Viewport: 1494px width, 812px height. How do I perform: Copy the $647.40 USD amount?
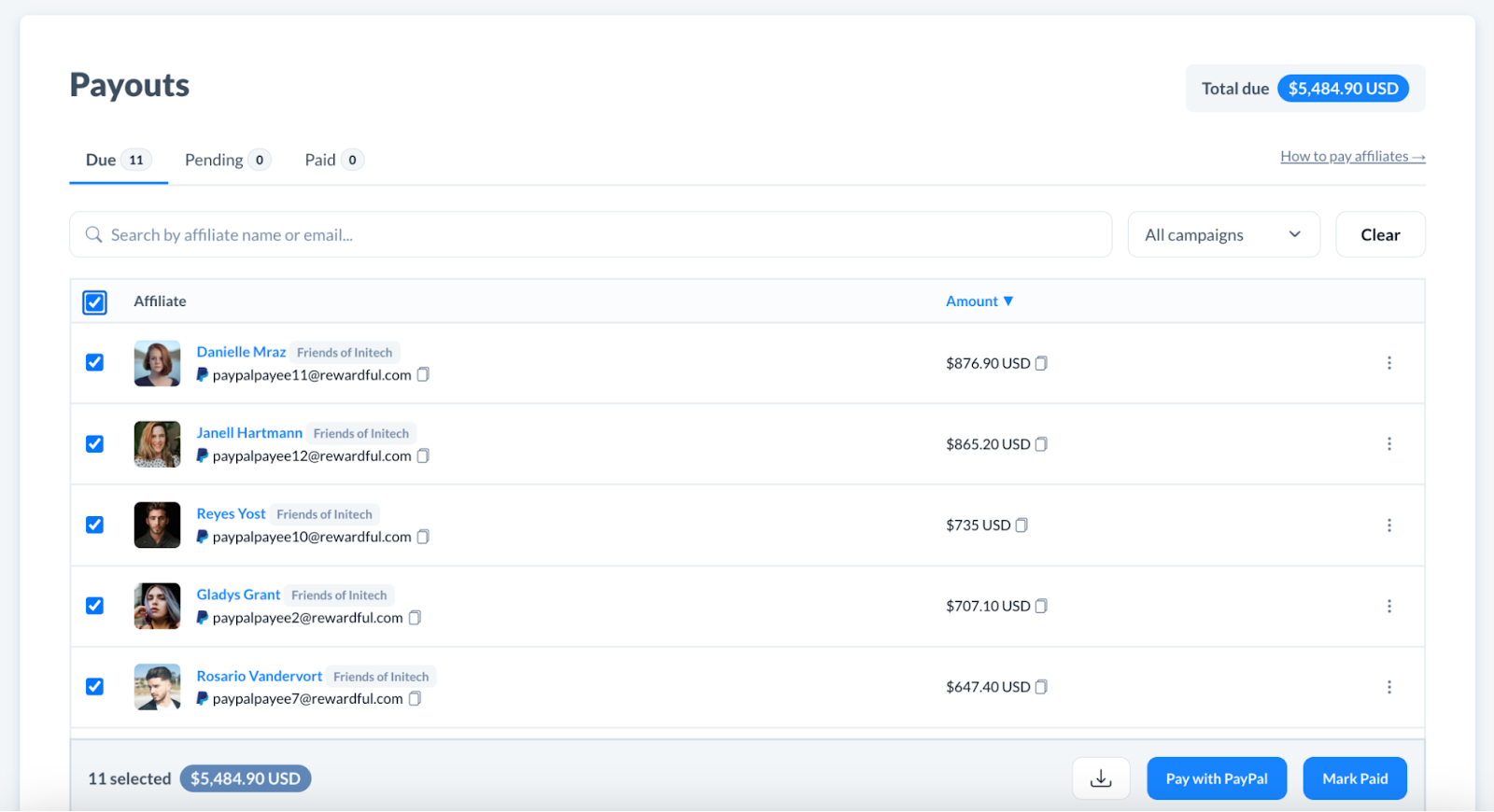click(x=1041, y=687)
